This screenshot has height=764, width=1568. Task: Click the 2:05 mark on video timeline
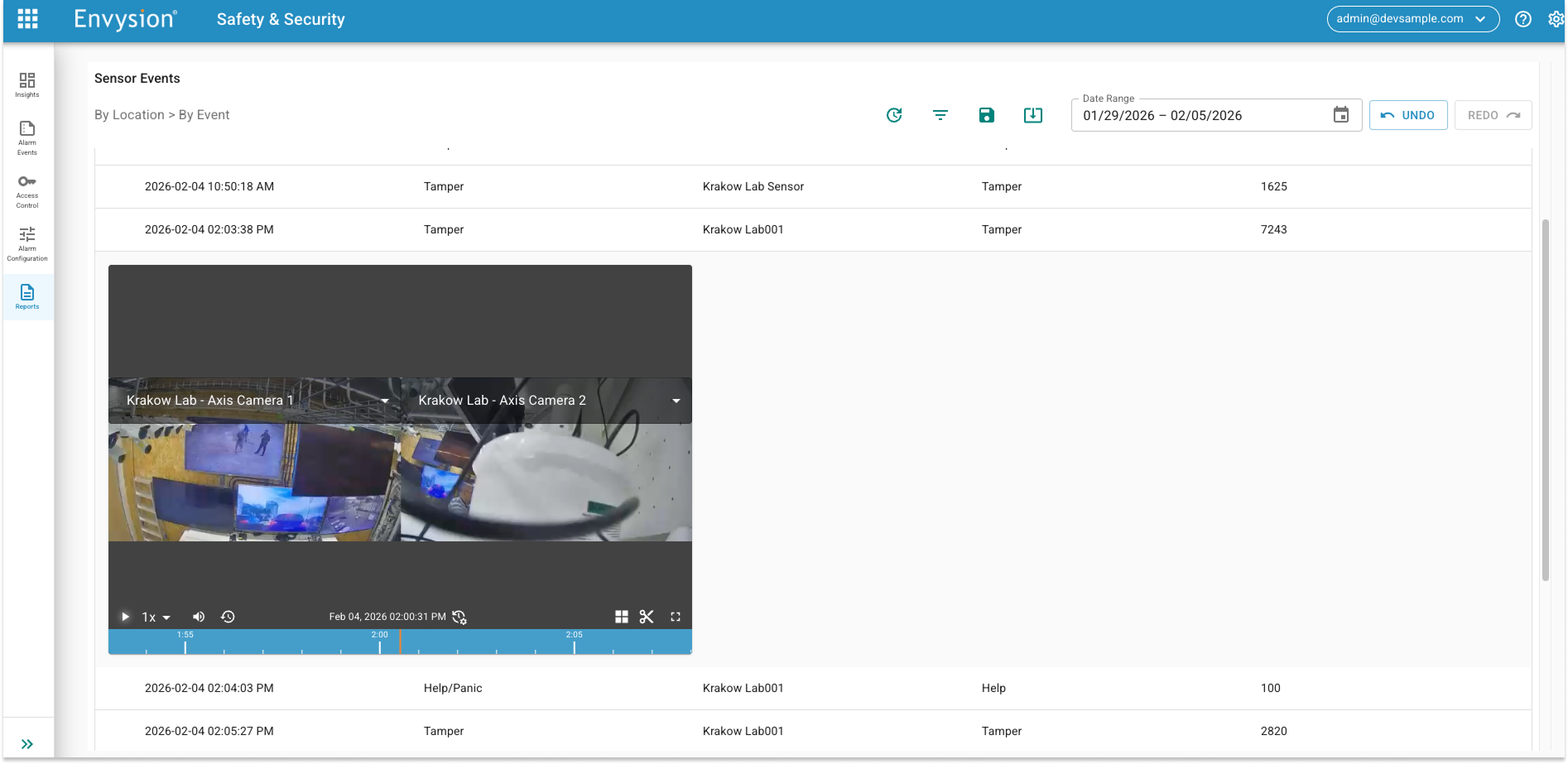tap(575, 644)
